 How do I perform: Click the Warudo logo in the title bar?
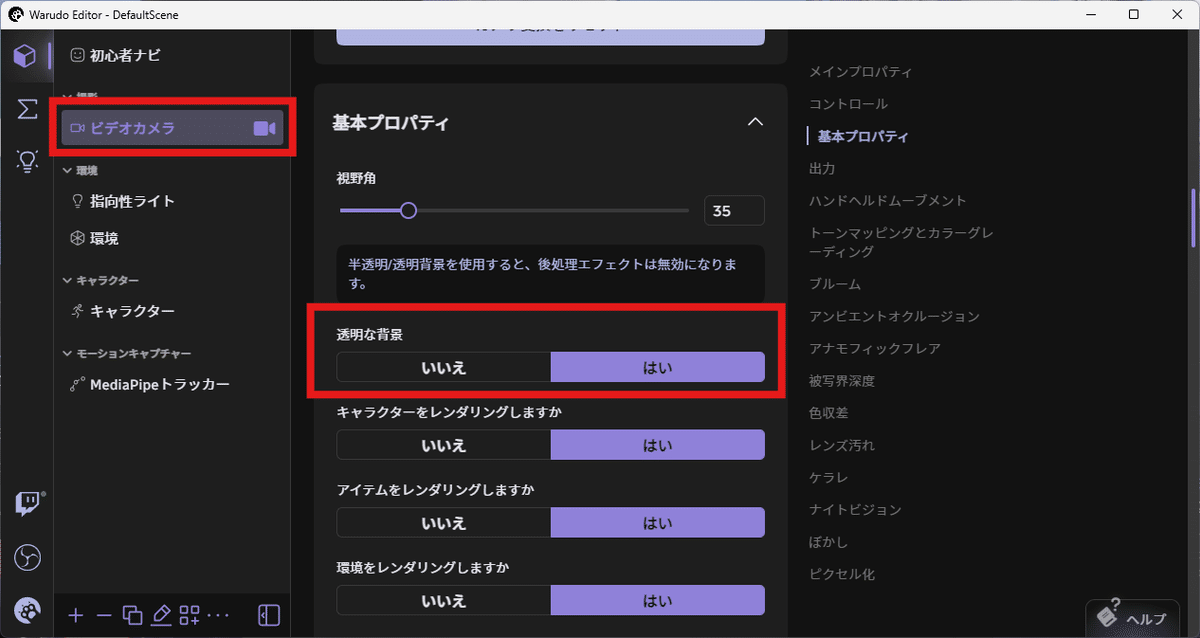click(x=15, y=15)
